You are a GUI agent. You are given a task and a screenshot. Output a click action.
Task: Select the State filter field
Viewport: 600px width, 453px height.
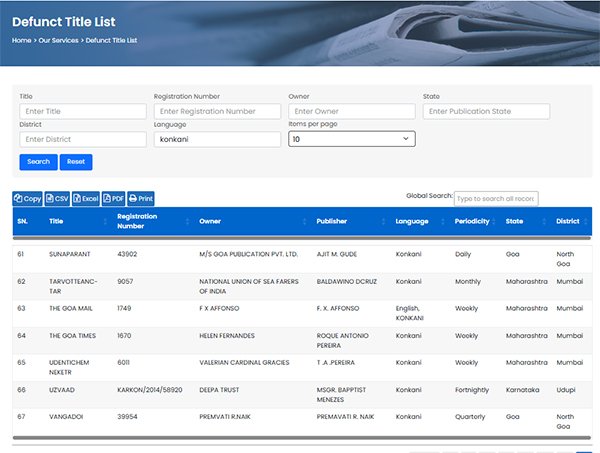click(486, 112)
